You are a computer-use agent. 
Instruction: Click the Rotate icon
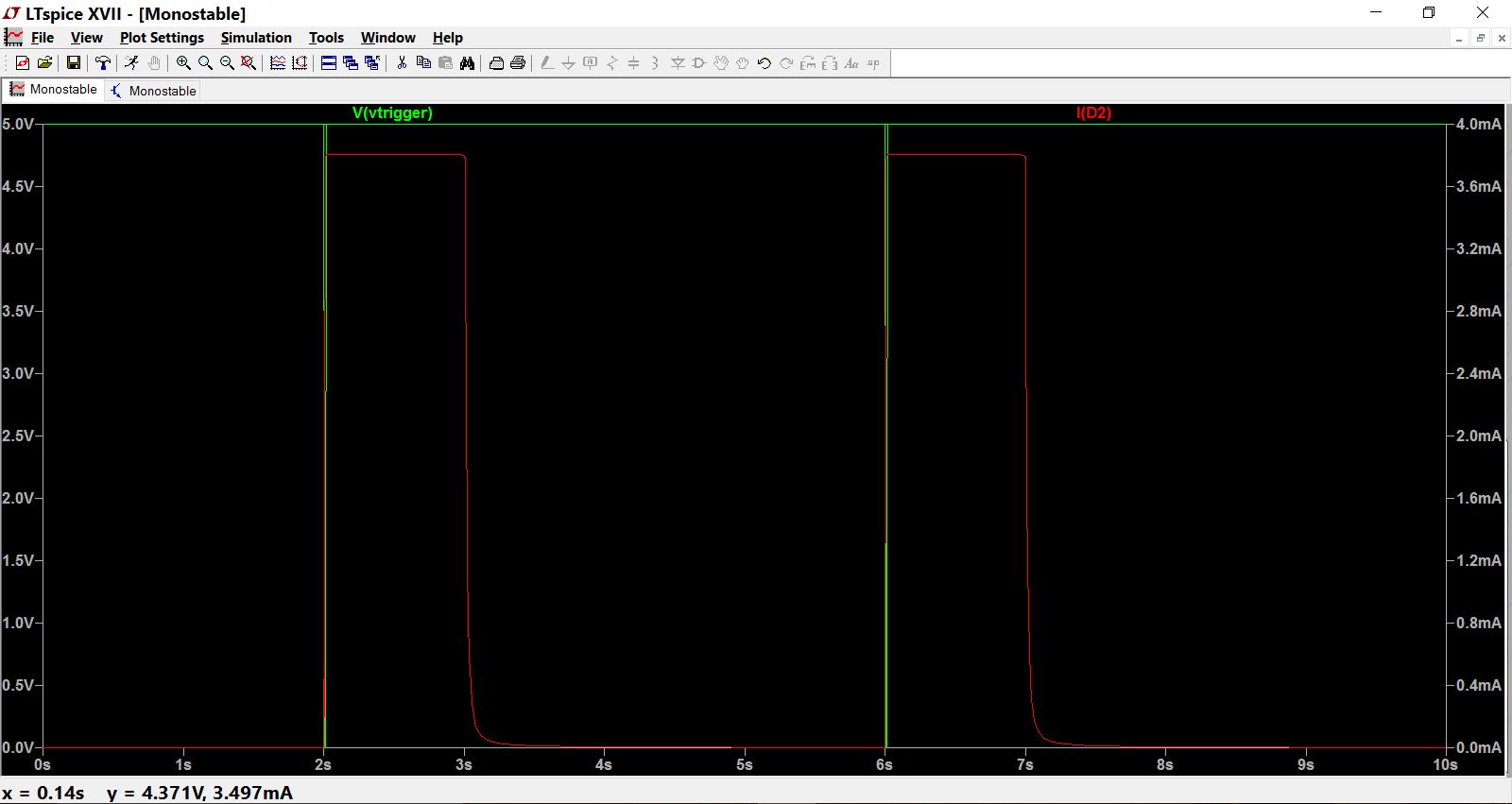(x=808, y=63)
